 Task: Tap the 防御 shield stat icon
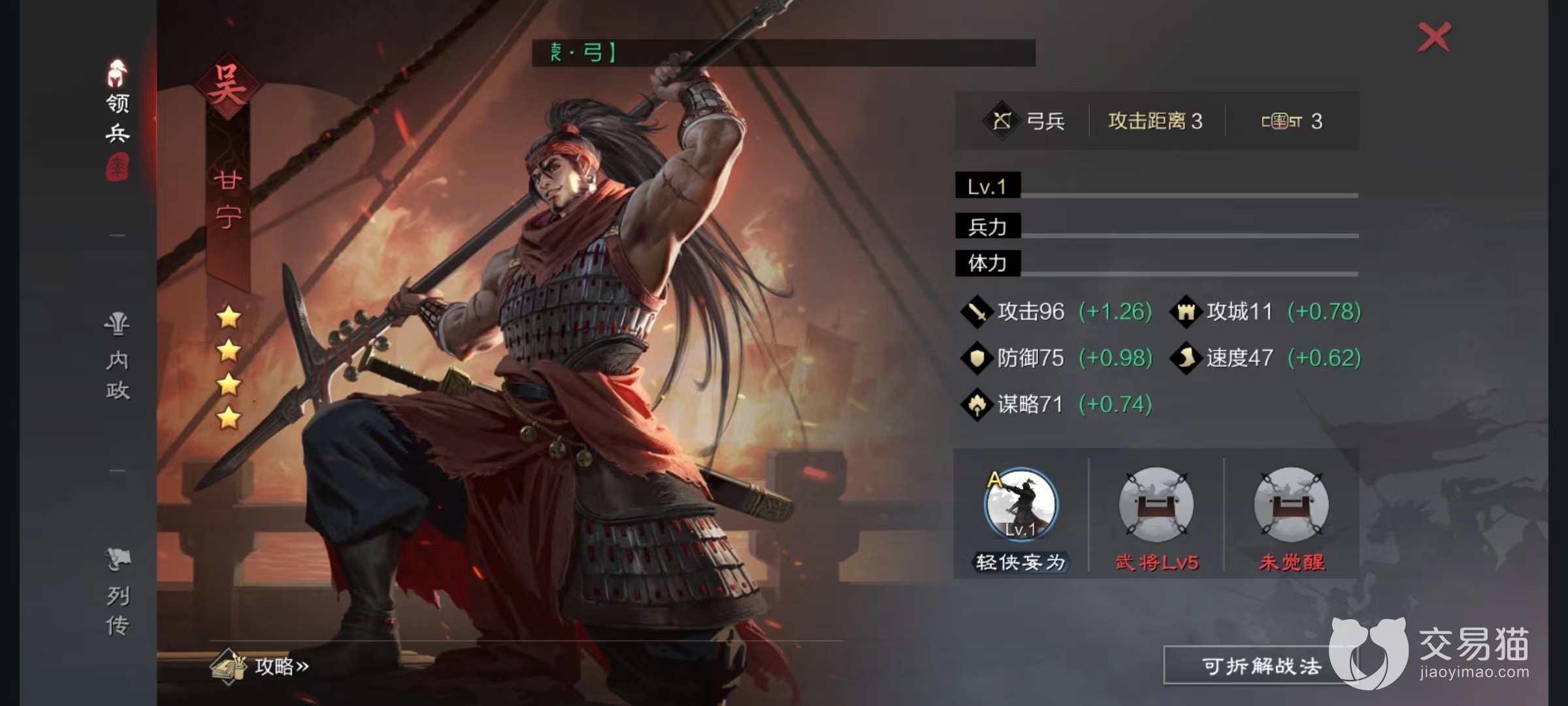pos(977,358)
